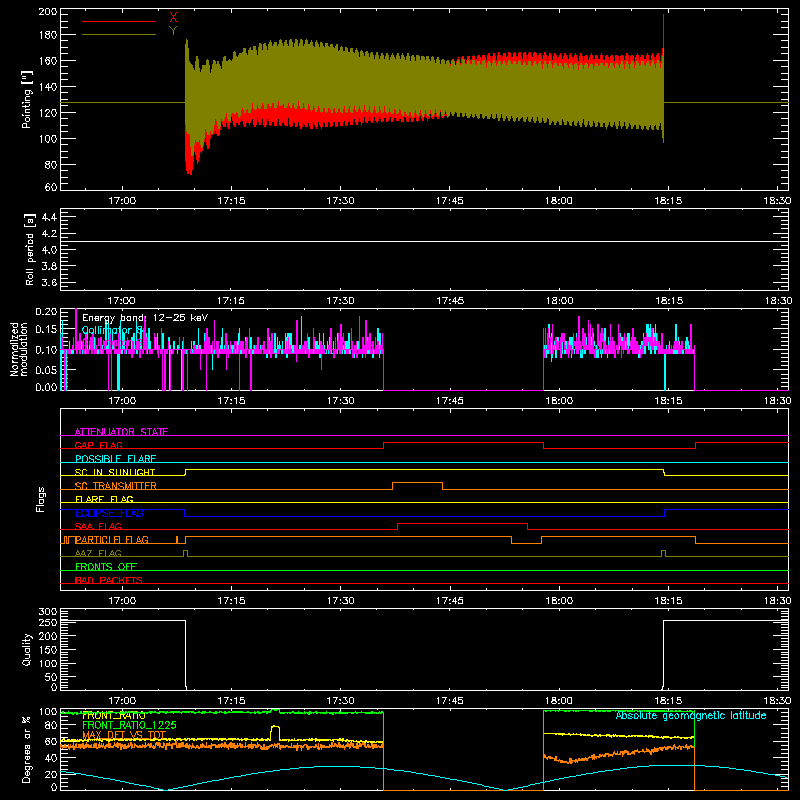Click the Pointing axis title
Image resolution: width=800 pixels, height=800 pixels.
click(27, 99)
